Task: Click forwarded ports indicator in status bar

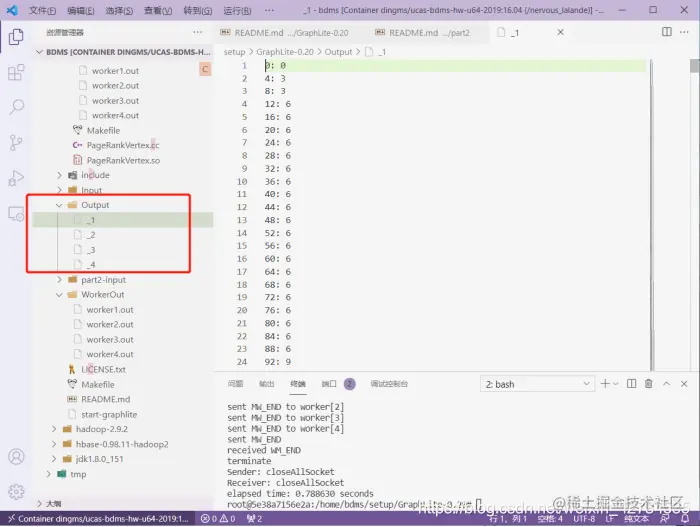Action: pyautogui.click(x=254, y=519)
